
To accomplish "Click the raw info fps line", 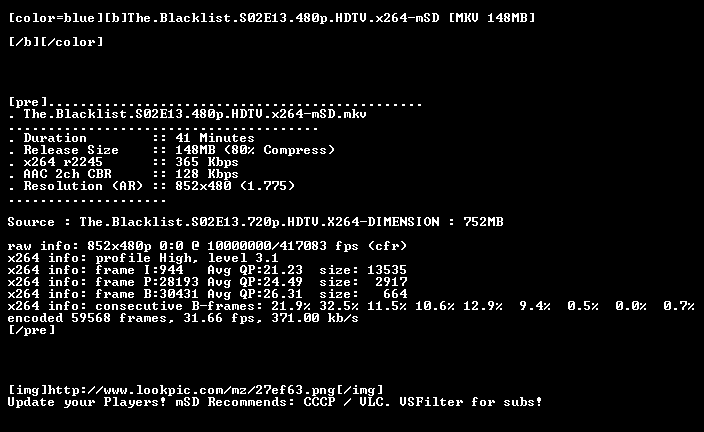I will tap(207, 246).
